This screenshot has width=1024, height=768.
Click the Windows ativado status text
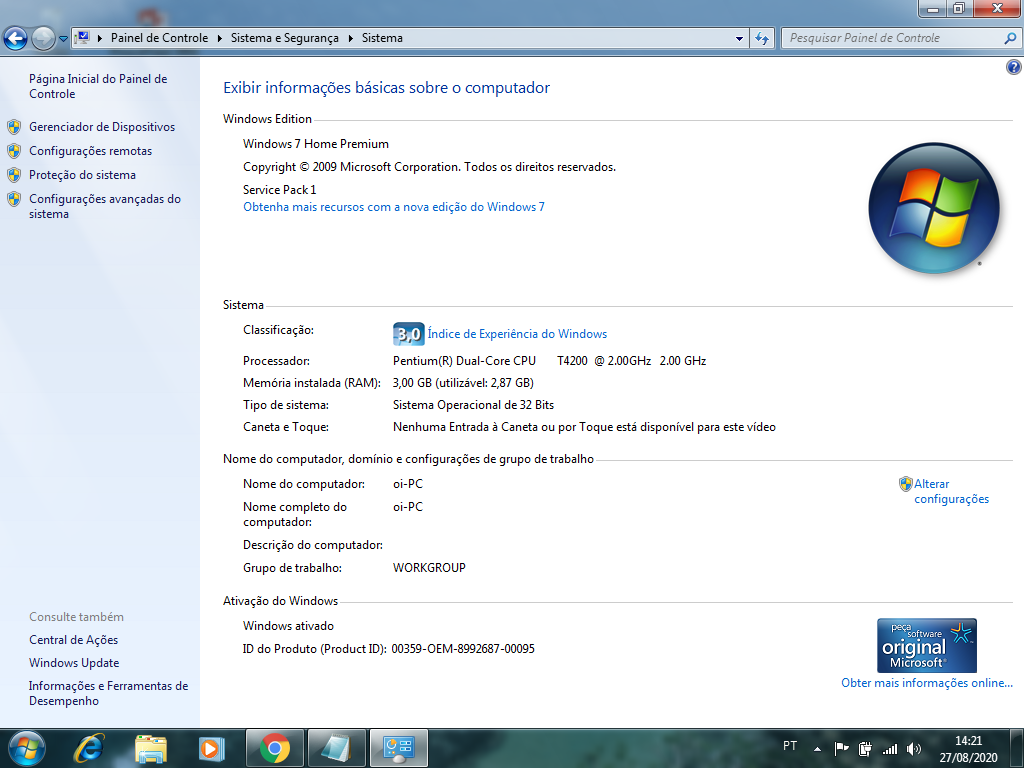pos(288,626)
